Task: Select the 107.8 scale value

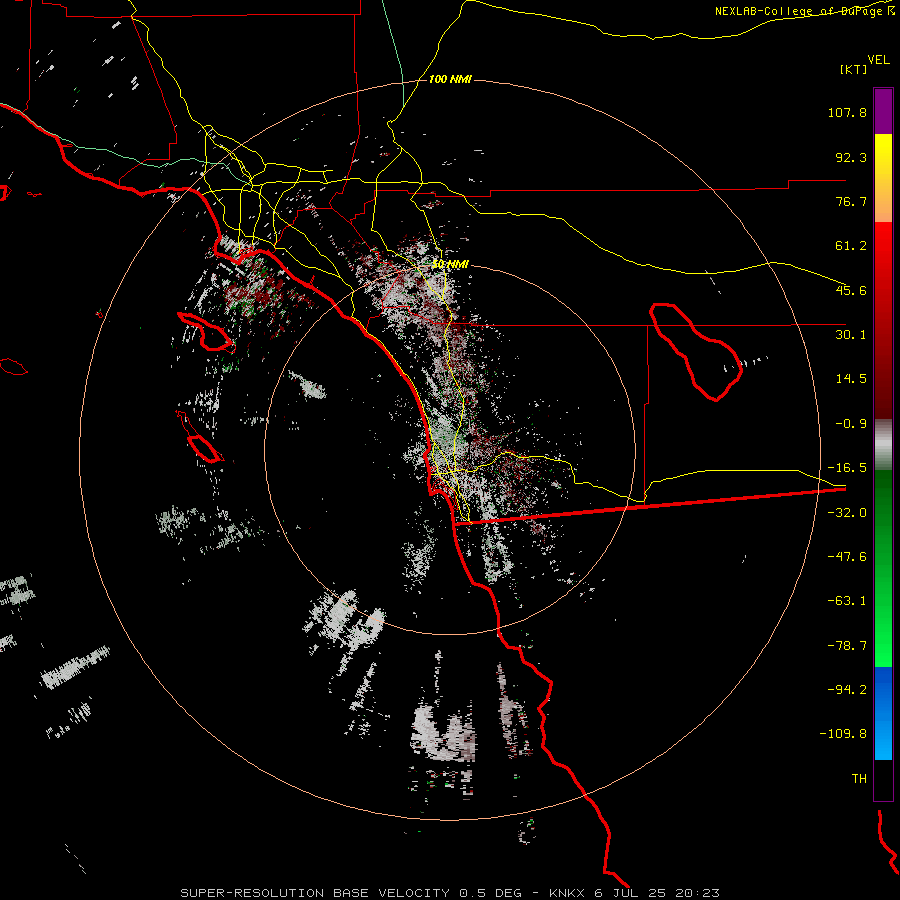Action: [847, 112]
